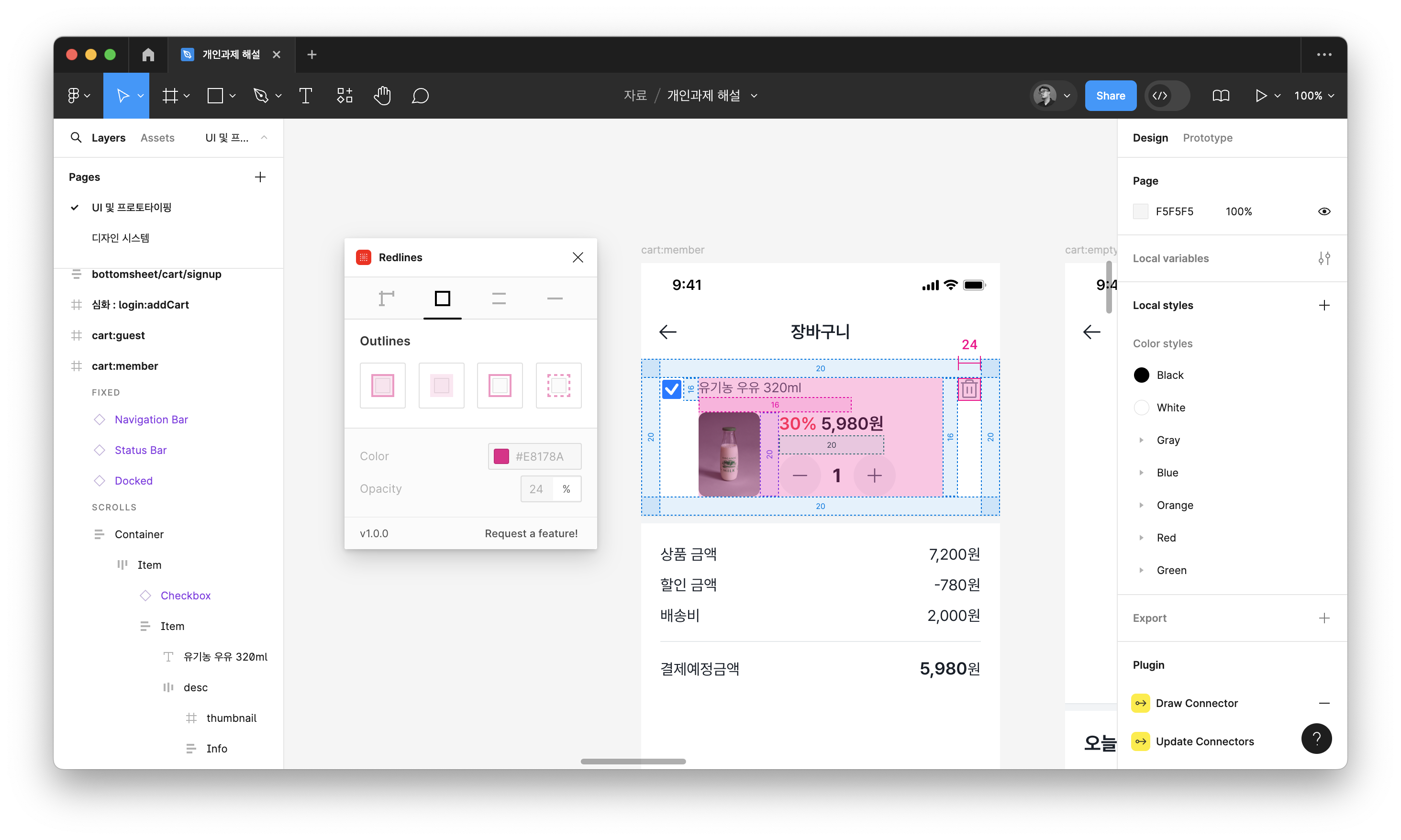Run the Draw Connector plugin
This screenshot has height=840, width=1401.
pyautogui.click(x=1196, y=703)
